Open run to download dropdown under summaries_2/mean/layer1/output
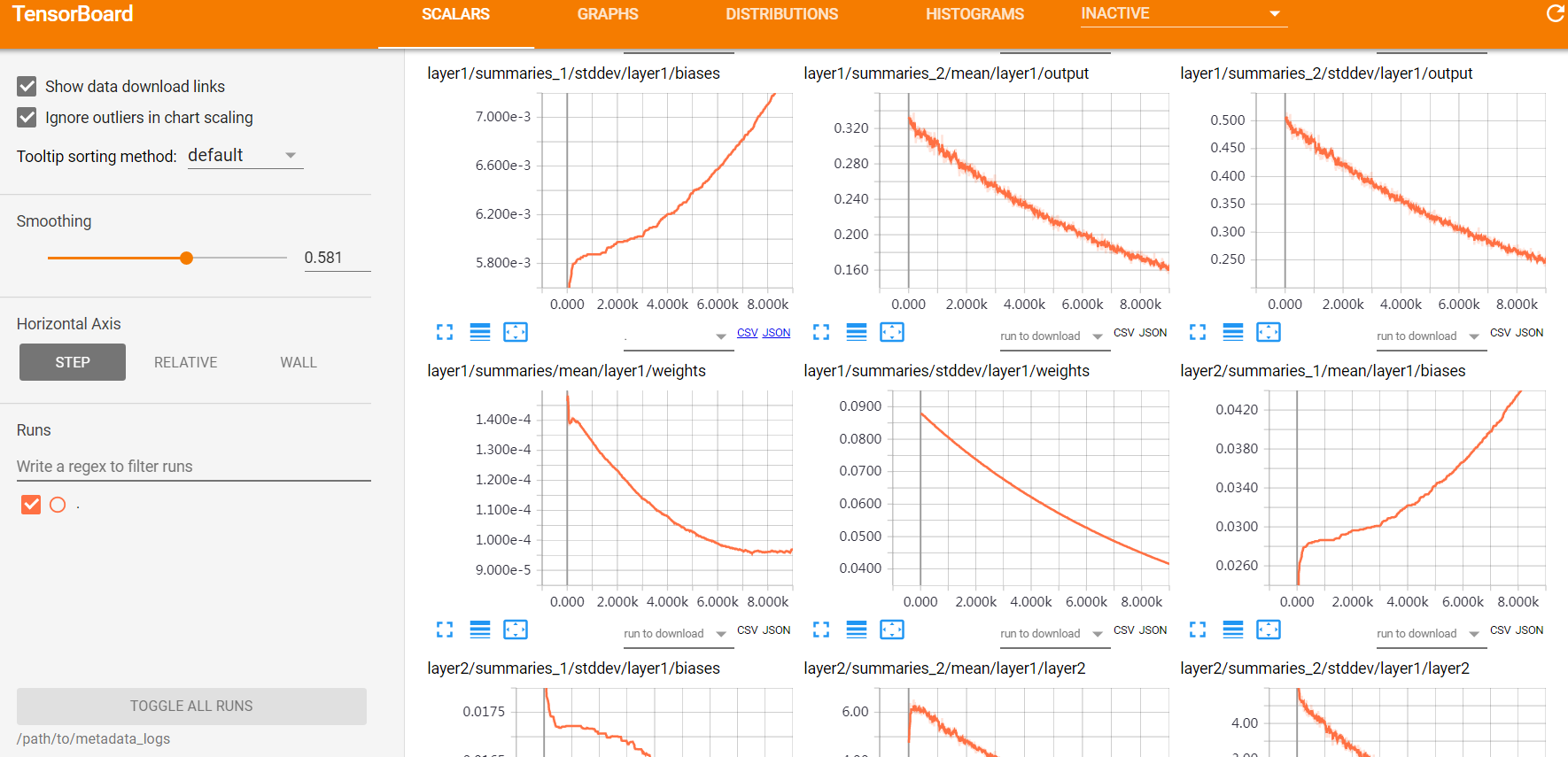The height and width of the screenshot is (757, 1568). click(x=1055, y=336)
